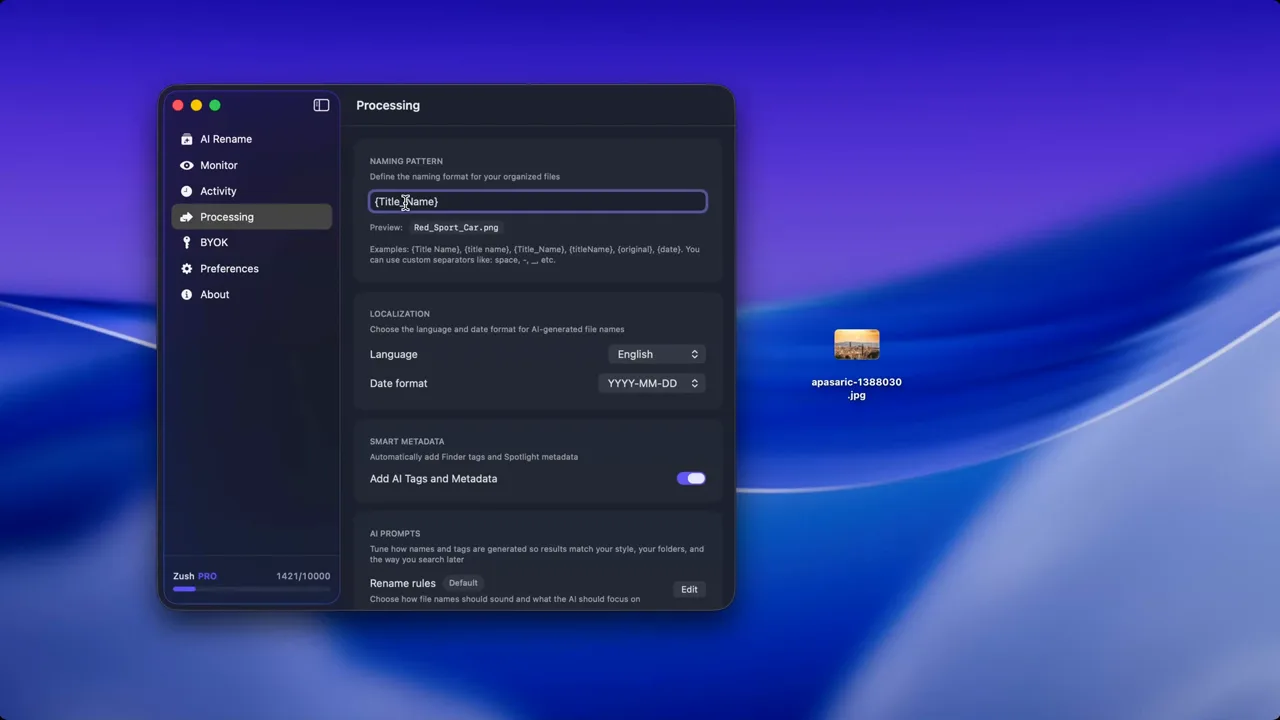Image resolution: width=1280 pixels, height=720 pixels.
Task: Open Preferences in the sidebar
Action: pyautogui.click(x=251, y=269)
